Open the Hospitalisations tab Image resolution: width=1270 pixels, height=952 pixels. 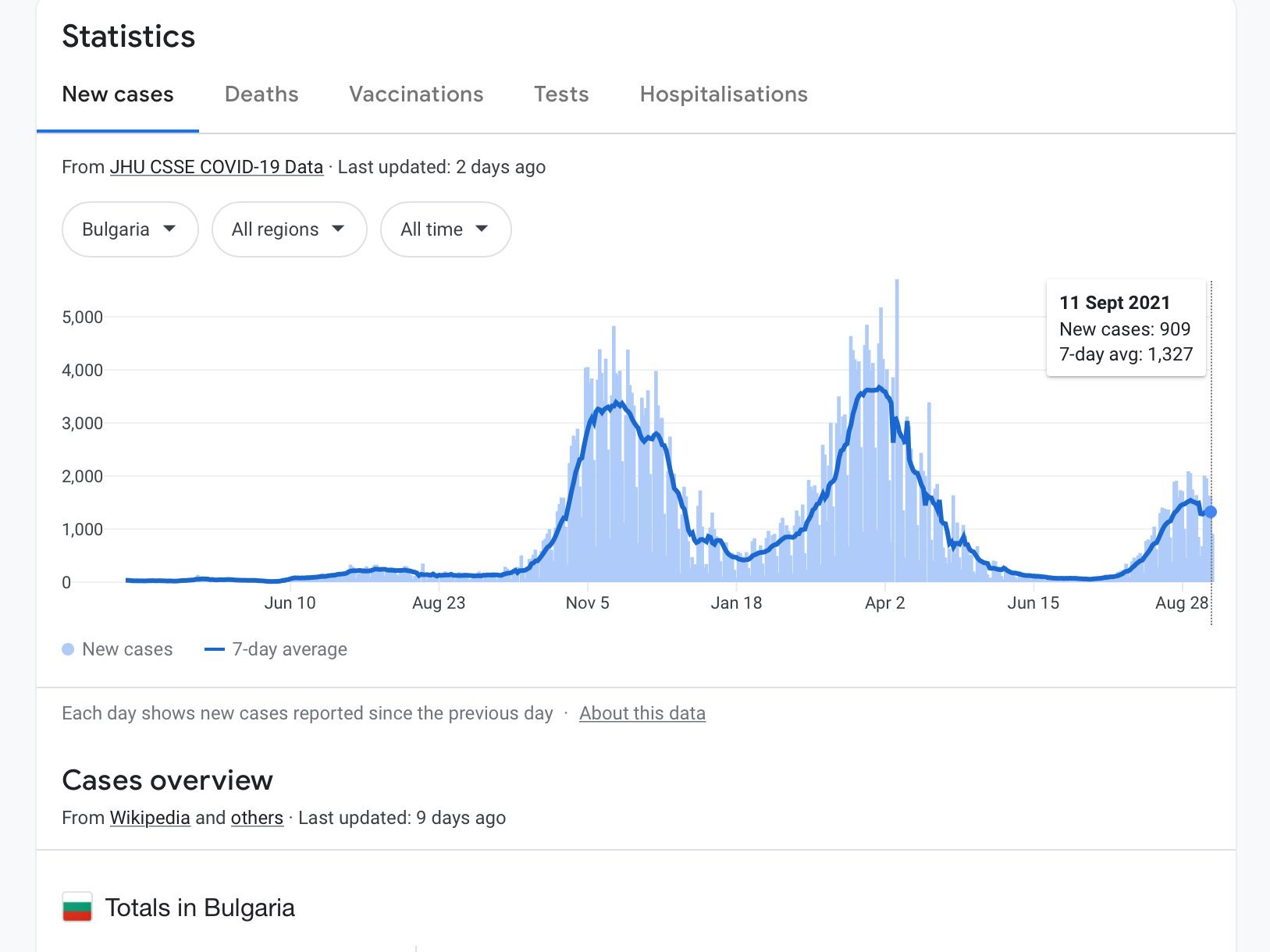tap(724, 94)
